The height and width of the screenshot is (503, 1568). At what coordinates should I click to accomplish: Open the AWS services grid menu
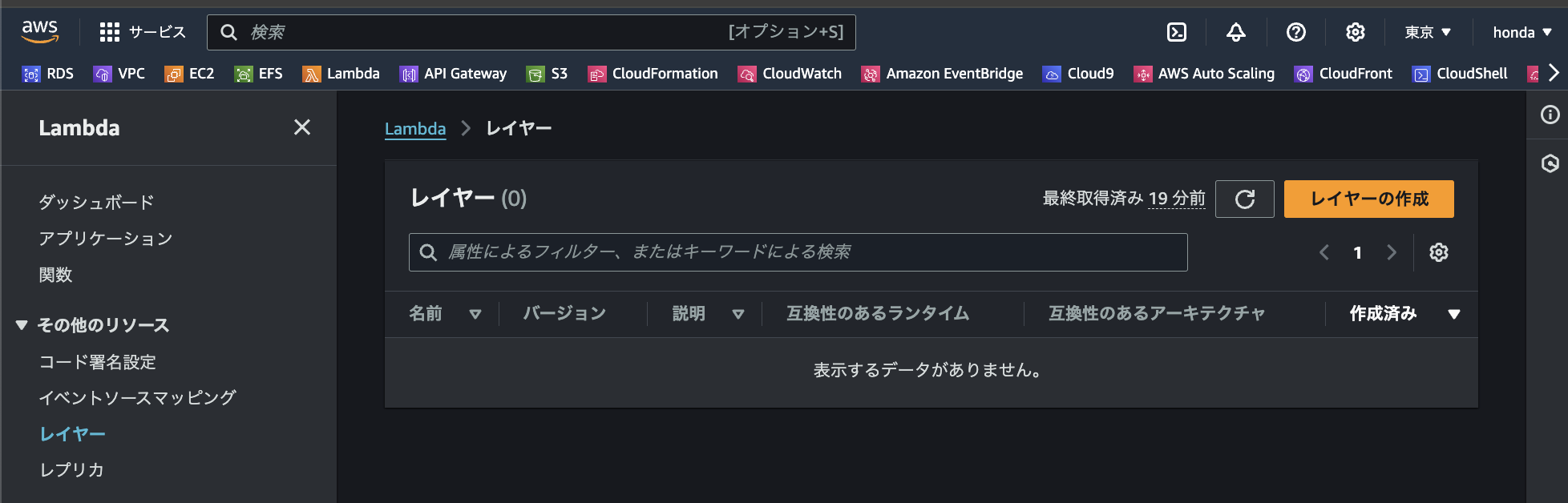tap(110, 32)
